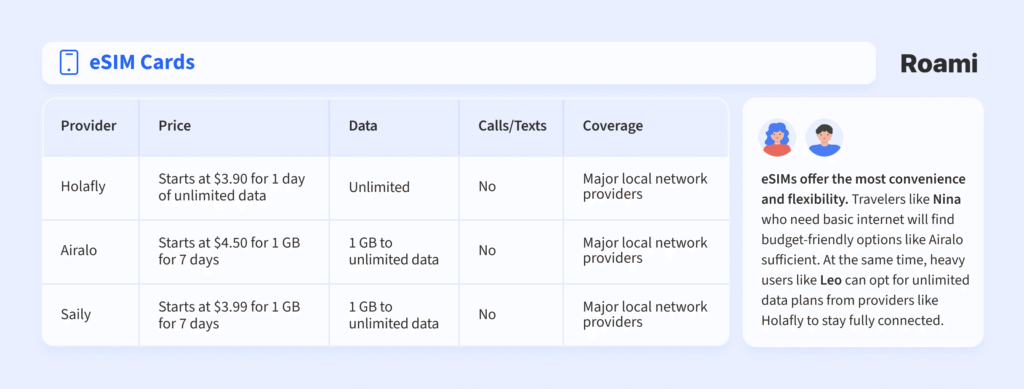Click the bold 'eSIMs offer the most convenience' text
Viewport: 1024px width, 389px height.
863,179
